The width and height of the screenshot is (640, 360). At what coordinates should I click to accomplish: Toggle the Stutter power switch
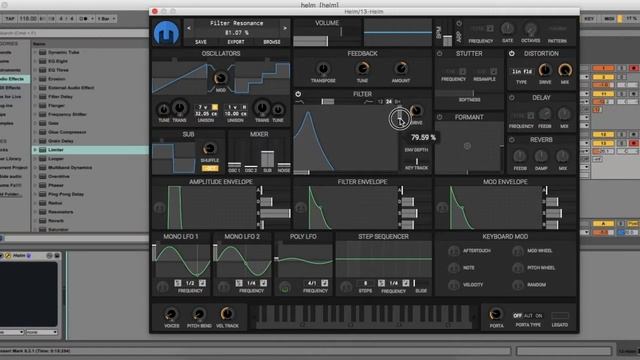440,53
